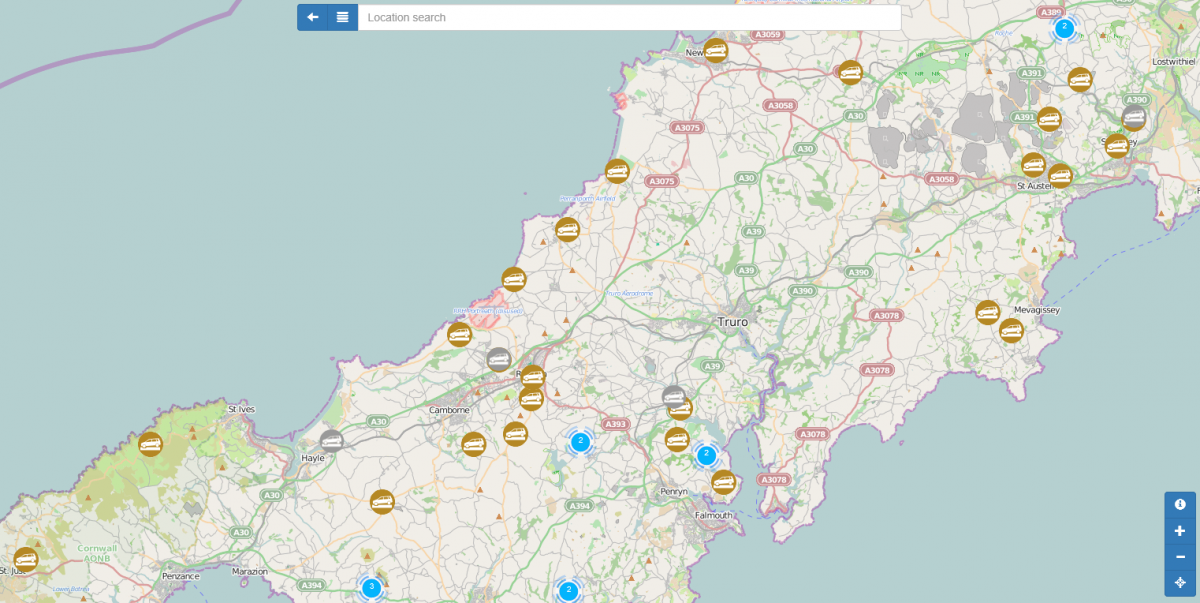Expand the blue cluster marker labeled 3

tap(371, 587)
